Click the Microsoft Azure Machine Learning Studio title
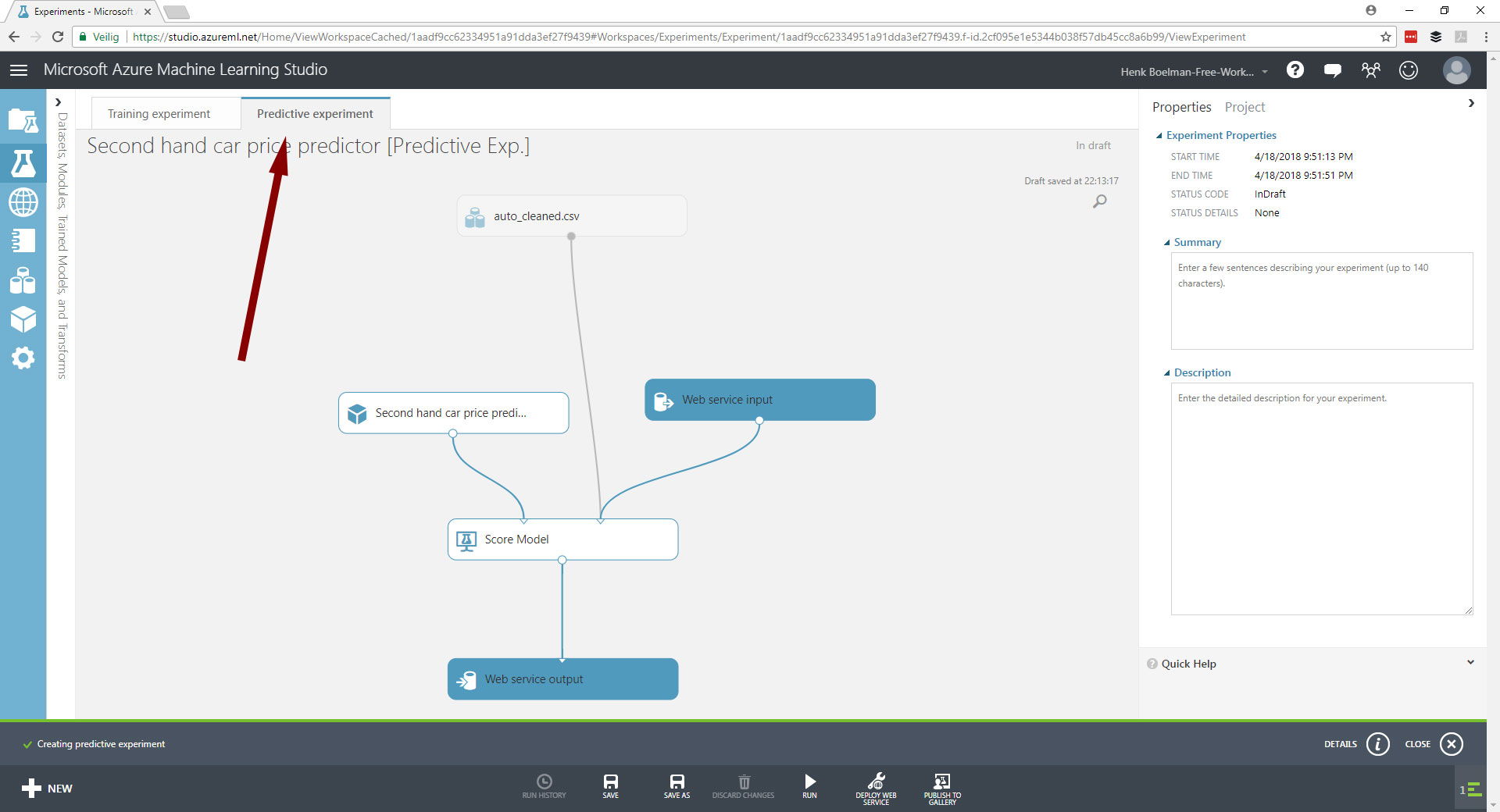Screen dimensions: 1500x812 click(x=185, y=69)
